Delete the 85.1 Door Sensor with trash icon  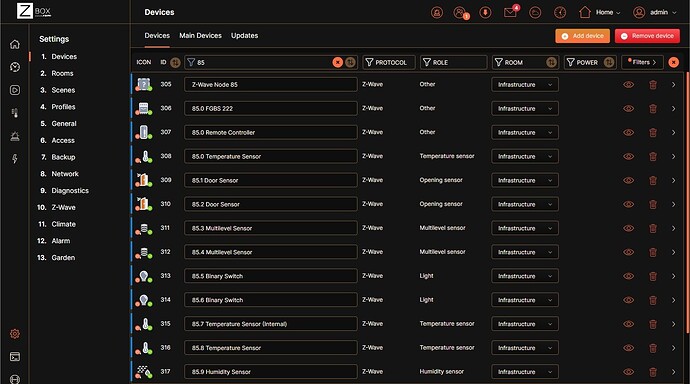pyautogui.click(x=653, y=180)
